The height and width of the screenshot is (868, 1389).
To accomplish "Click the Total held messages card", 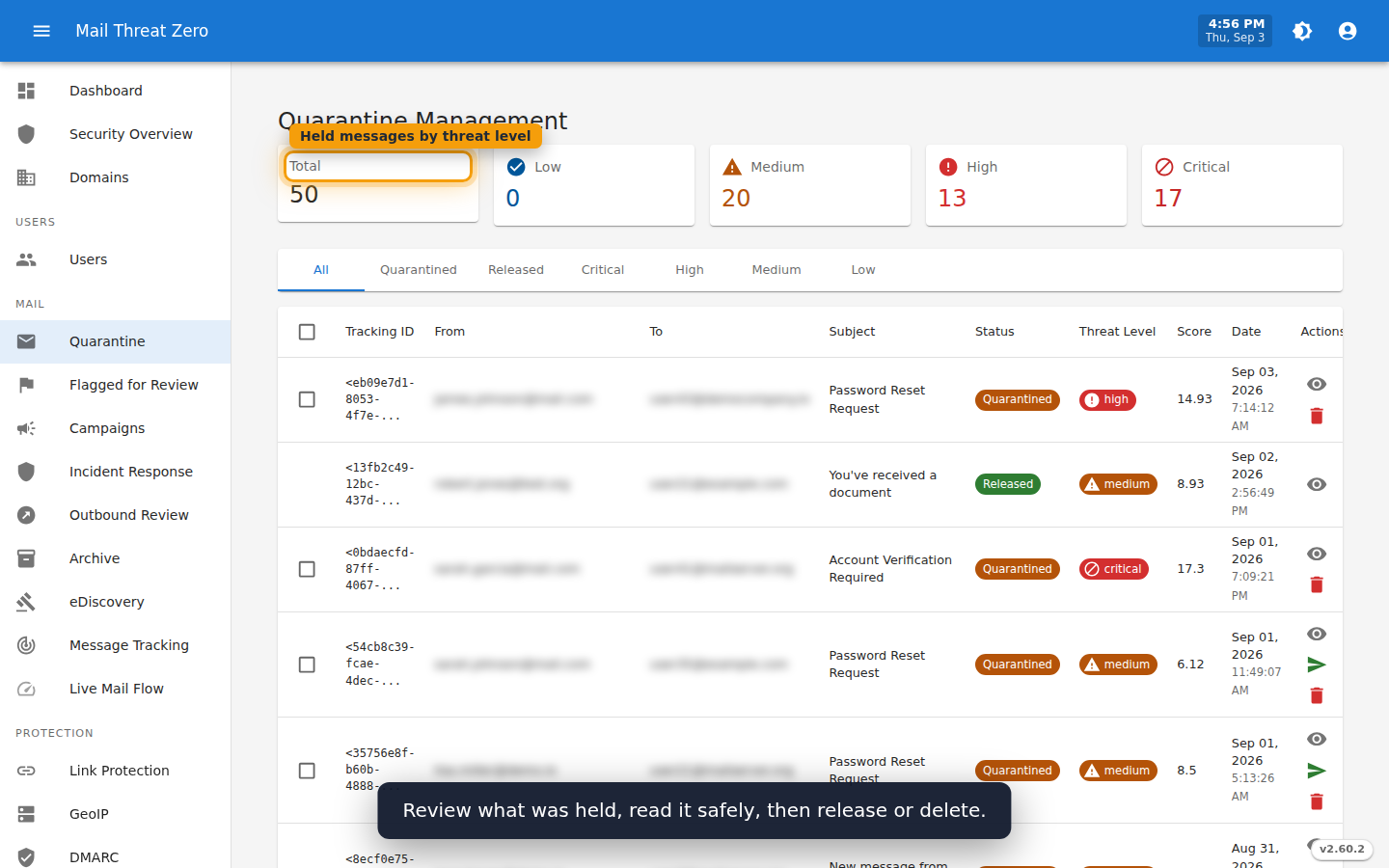I will pyautogui.click(x=378, y=183).
